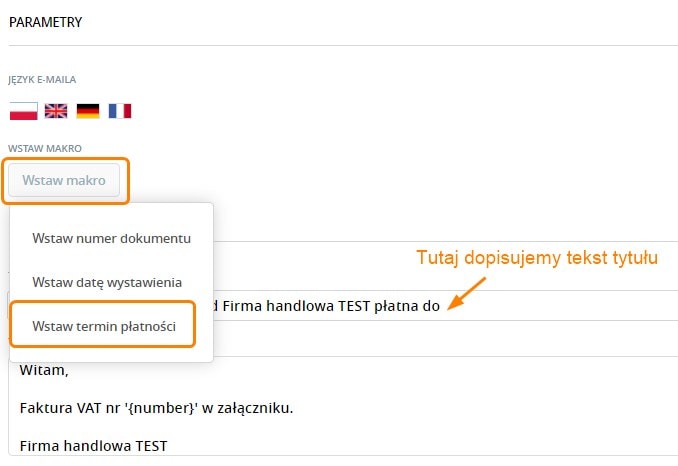Screen dimensions: 678x466
Task: Choose Wstaw numer dokumentu from menu
Action: click(x=111, y=238)
